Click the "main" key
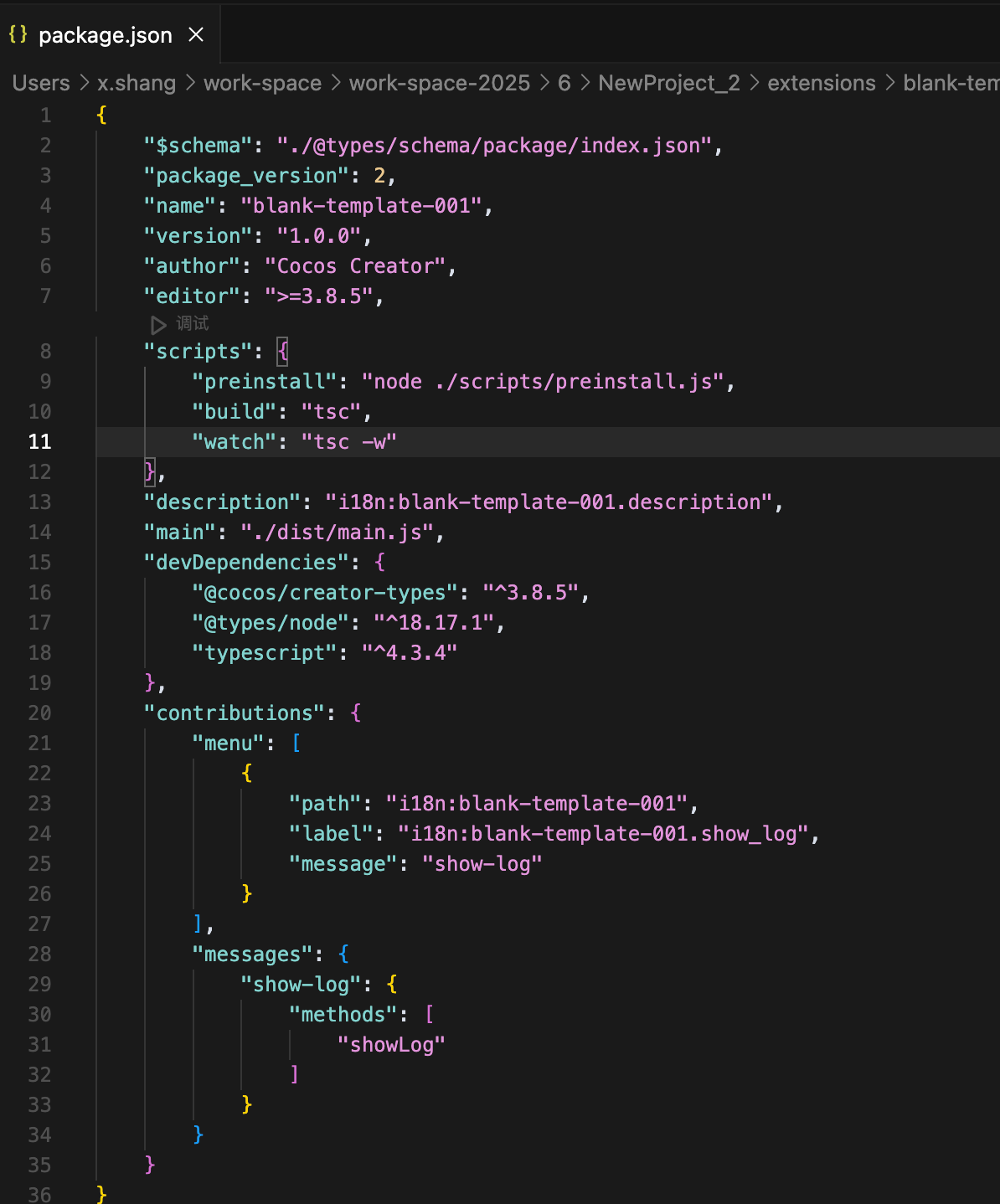1000x1204 pixels. click(180, 532)
